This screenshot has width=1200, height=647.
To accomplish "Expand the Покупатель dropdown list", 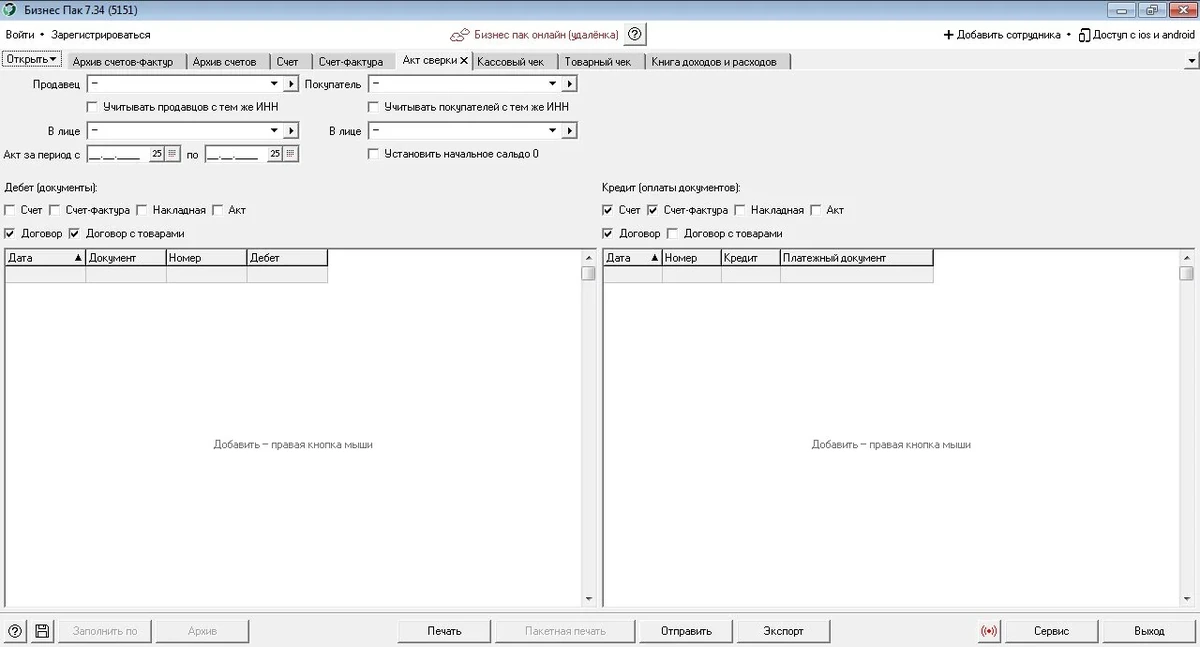I will click(x=553, y=84).
